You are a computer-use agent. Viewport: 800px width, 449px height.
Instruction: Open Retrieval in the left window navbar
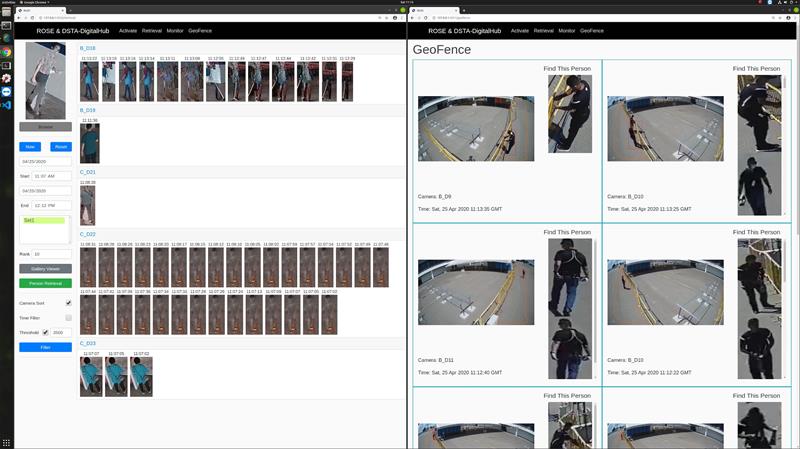tap(152, 31)
